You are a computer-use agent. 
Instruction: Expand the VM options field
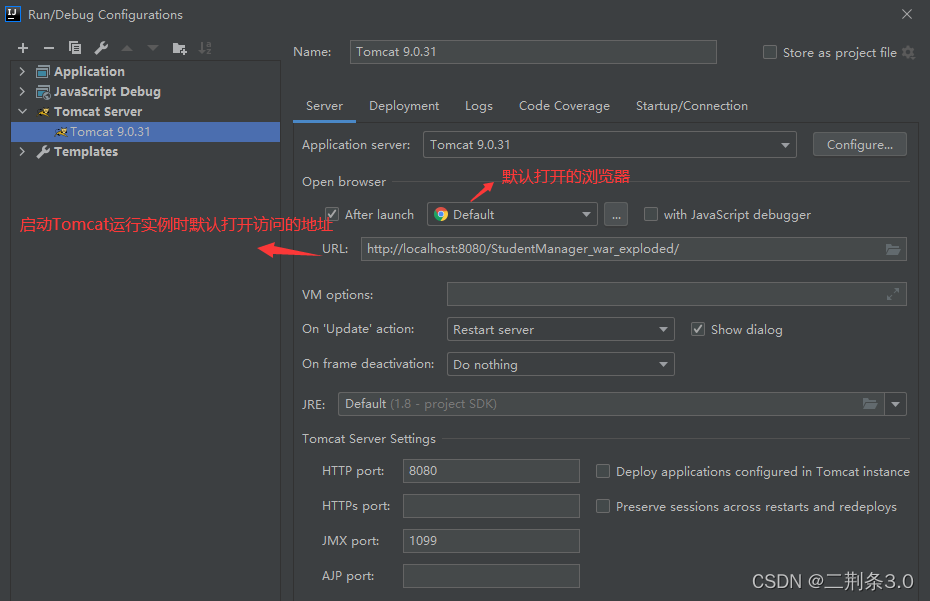tap(893, 294)
